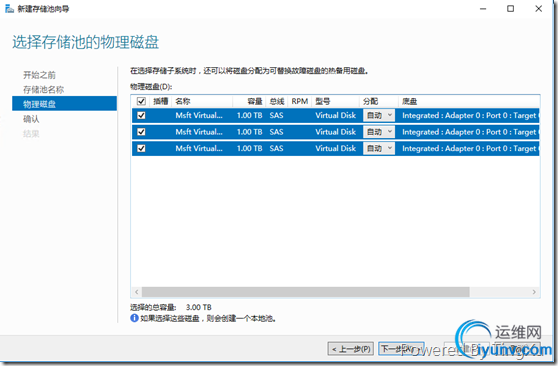
Task: Click the blue info icon beside the local pool note
Action: (134, 318)
